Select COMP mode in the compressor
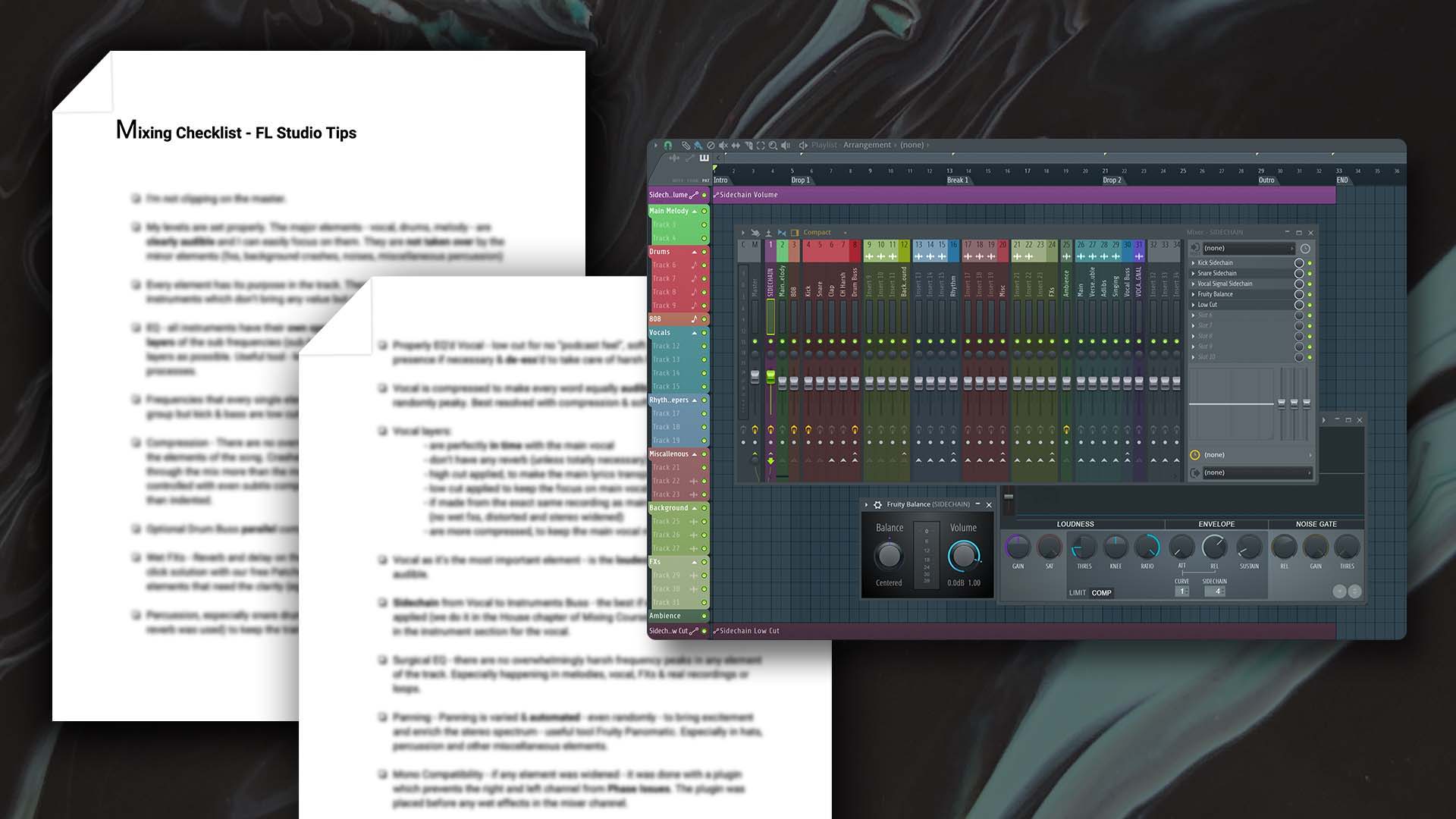The width and height of the screenshot is (1456, 819). (1101, 593)
